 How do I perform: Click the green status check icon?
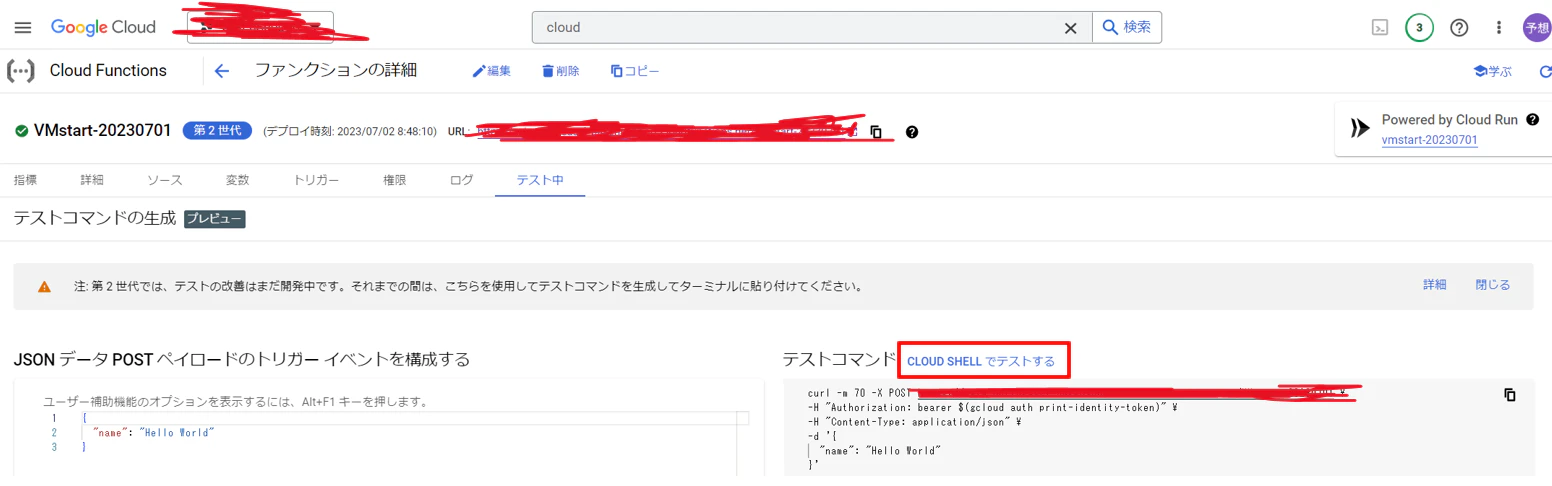22,131
